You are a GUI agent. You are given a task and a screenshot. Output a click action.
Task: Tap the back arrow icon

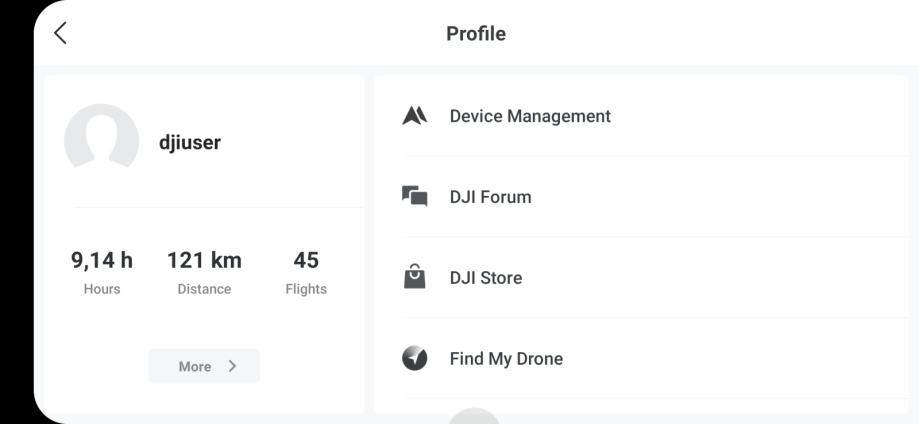pos(61,33)
